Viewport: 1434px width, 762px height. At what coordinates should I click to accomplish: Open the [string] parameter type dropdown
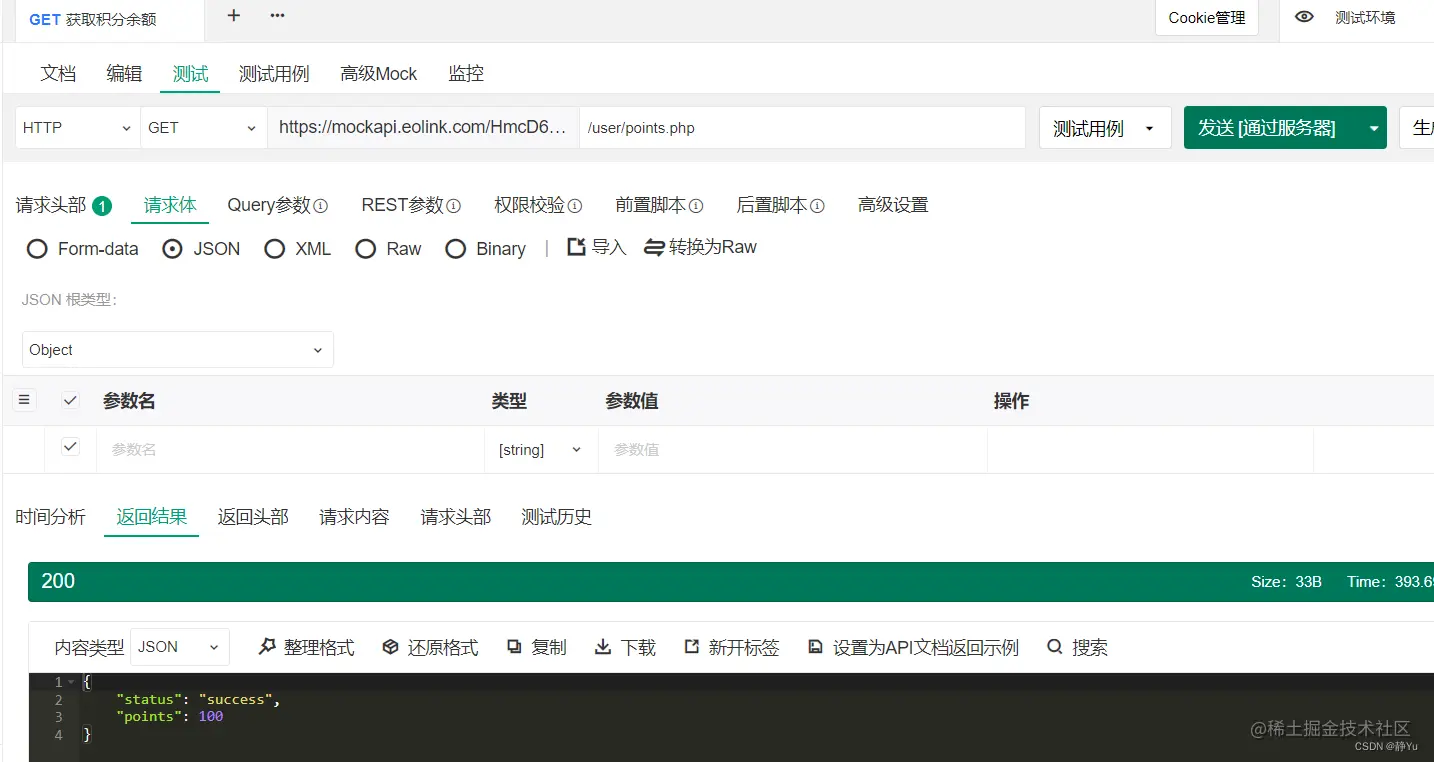(539, 449)
